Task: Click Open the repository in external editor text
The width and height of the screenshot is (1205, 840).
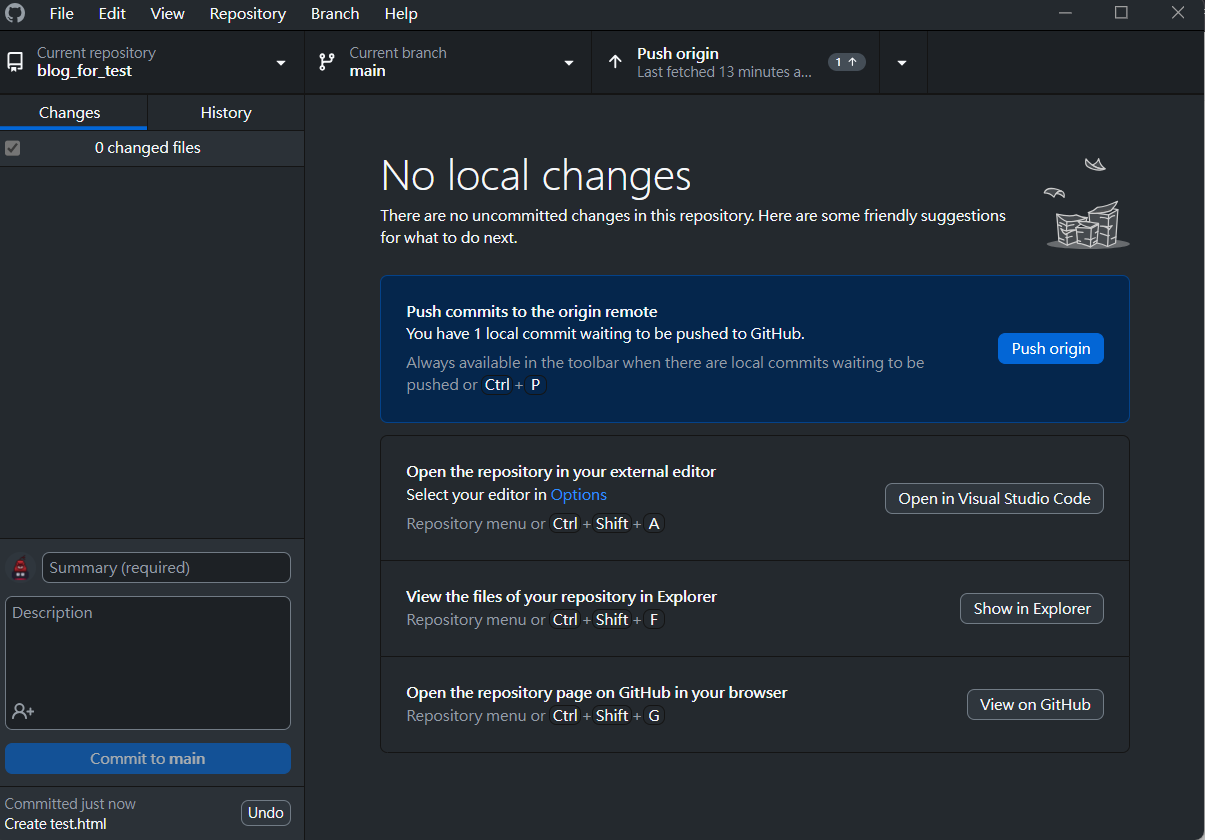Action: coord(561,471)
